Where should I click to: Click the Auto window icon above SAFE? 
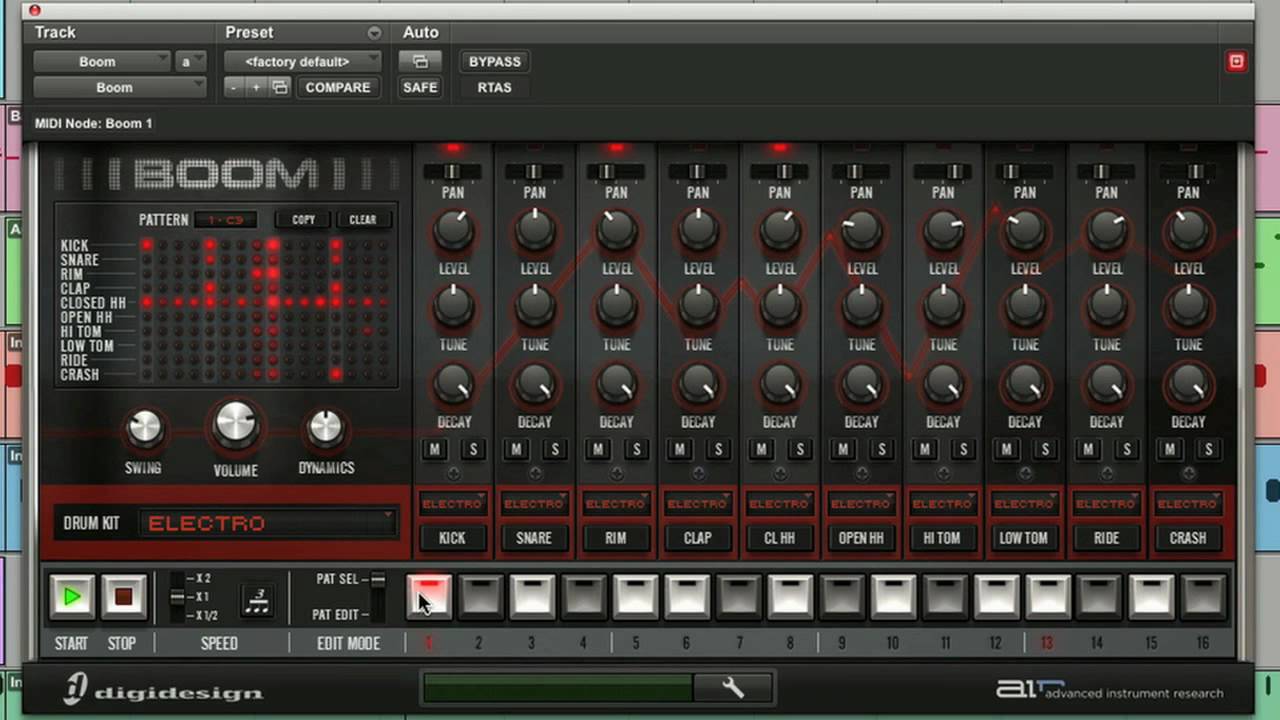point(420,62)
